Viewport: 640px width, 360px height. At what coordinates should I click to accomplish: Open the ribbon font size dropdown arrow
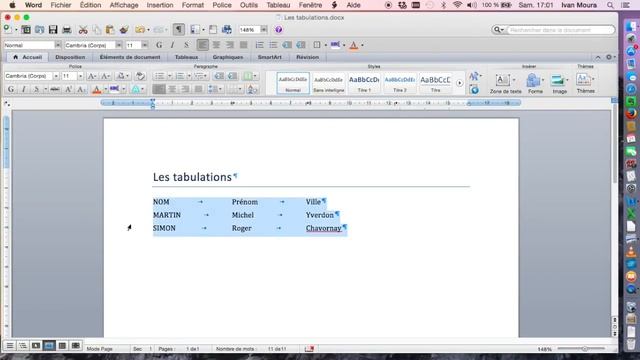(x=80, y=76)
